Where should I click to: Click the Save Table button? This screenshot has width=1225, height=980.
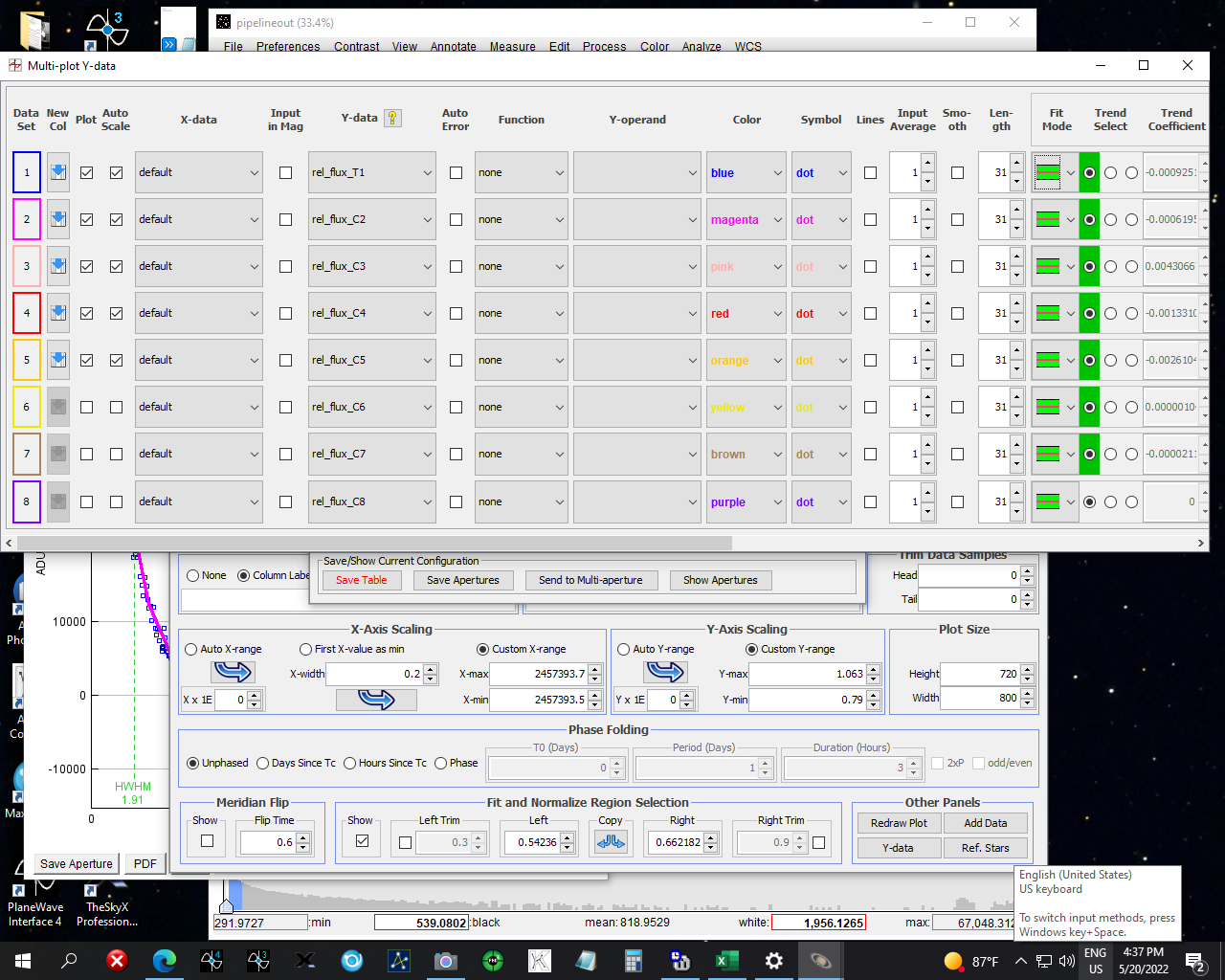(x=361, y=580)
